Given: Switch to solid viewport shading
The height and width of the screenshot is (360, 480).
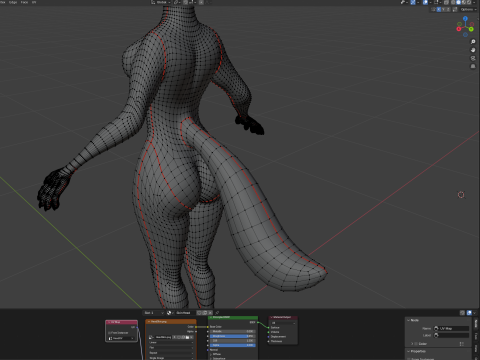Looking at the screenshot, I should [458, 2].
